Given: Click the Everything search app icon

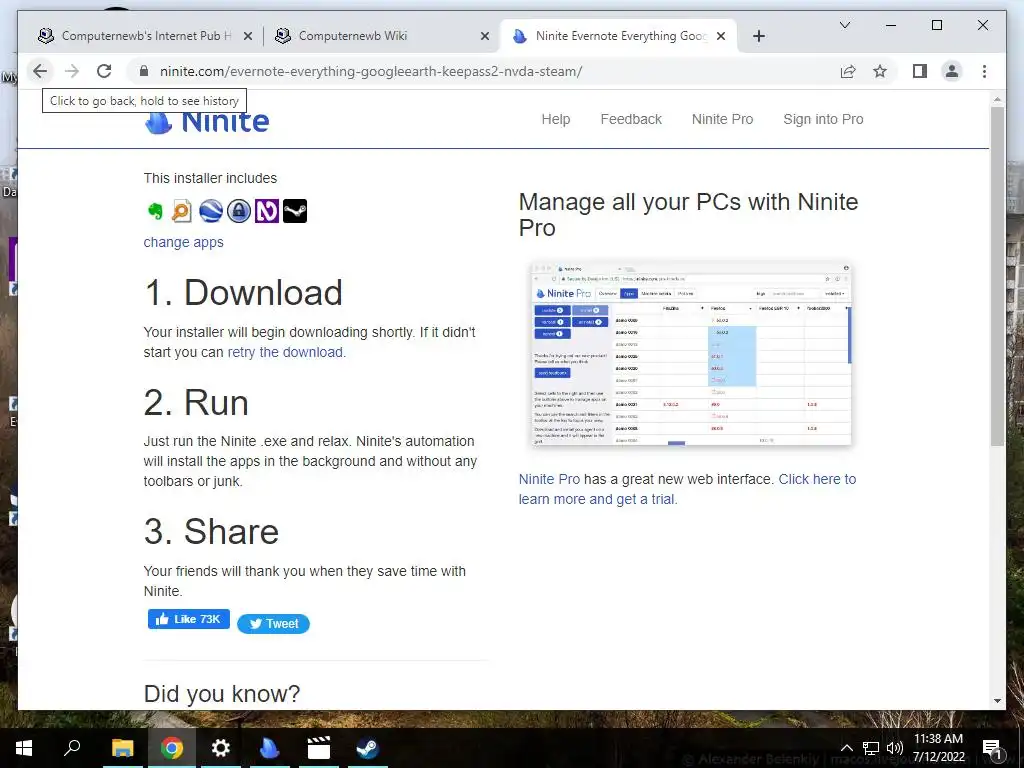Looking at the screenshot, I should tap(182, 211).
